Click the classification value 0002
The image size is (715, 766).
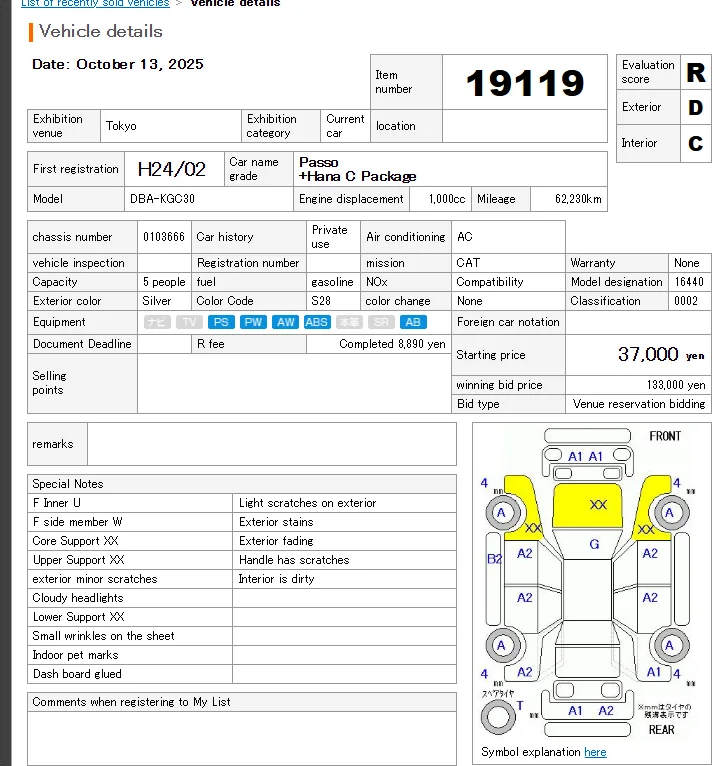click(x=686, y=301)
